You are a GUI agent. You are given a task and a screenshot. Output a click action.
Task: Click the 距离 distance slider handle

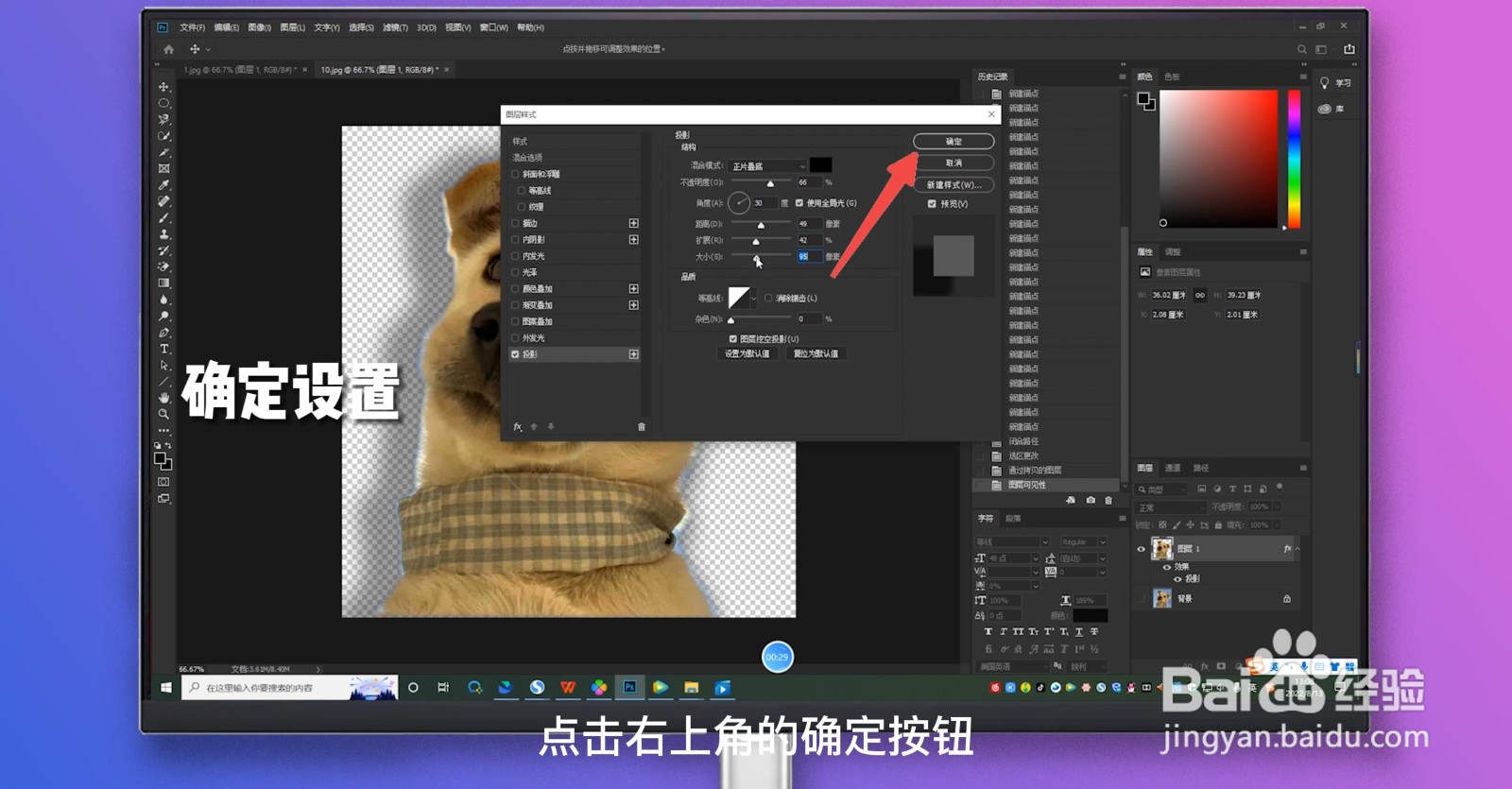click(761, 225)
